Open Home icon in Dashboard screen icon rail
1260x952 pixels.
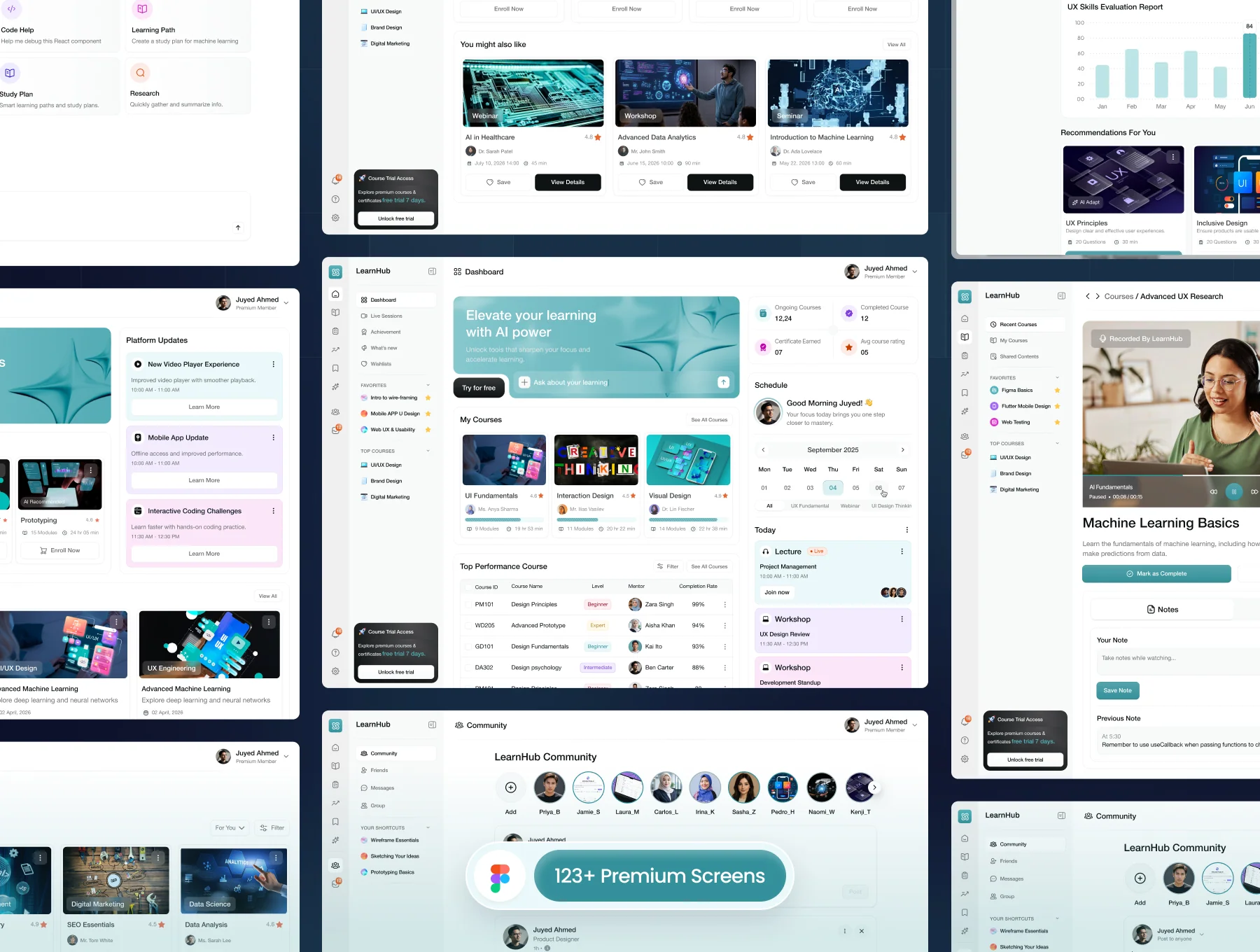(335, 294)
